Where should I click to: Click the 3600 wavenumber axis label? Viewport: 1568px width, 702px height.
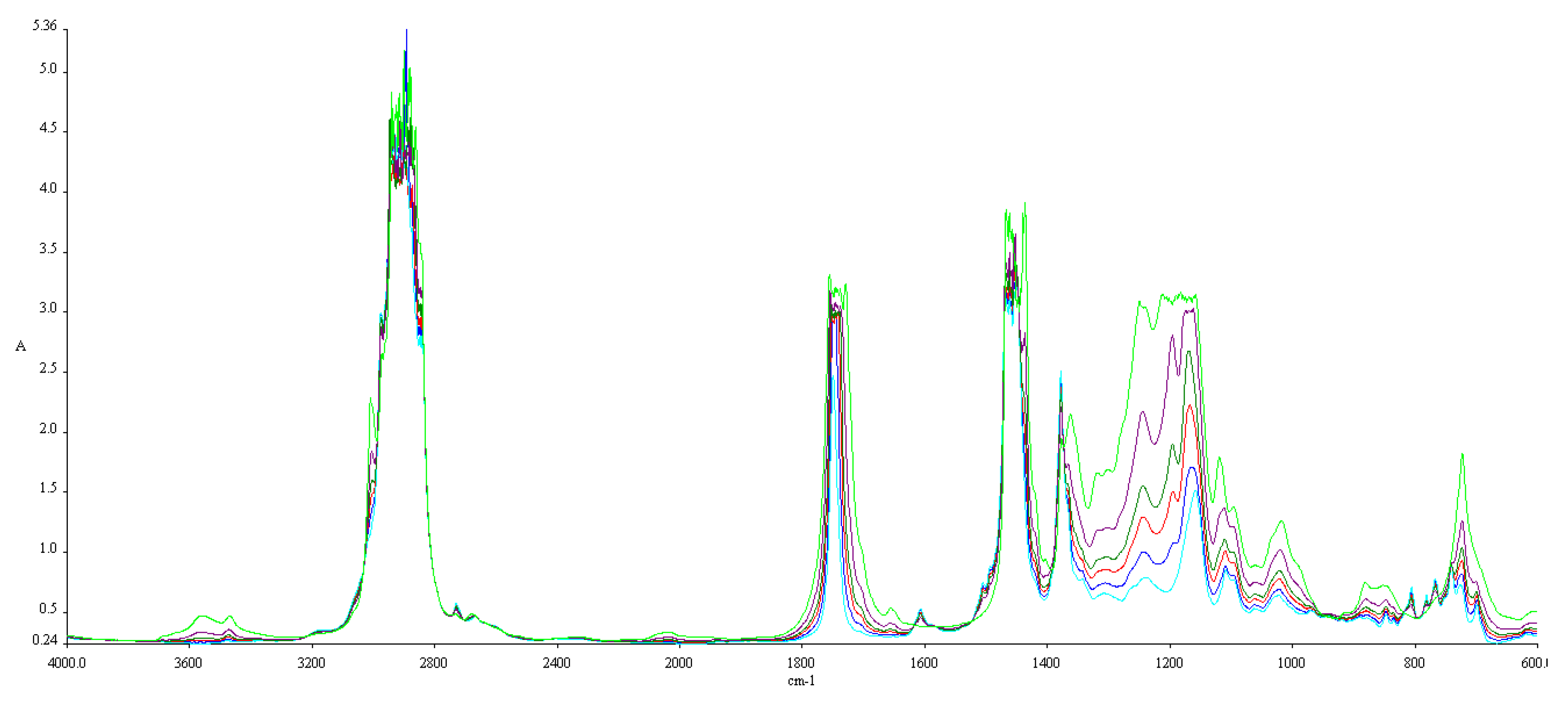188,663
